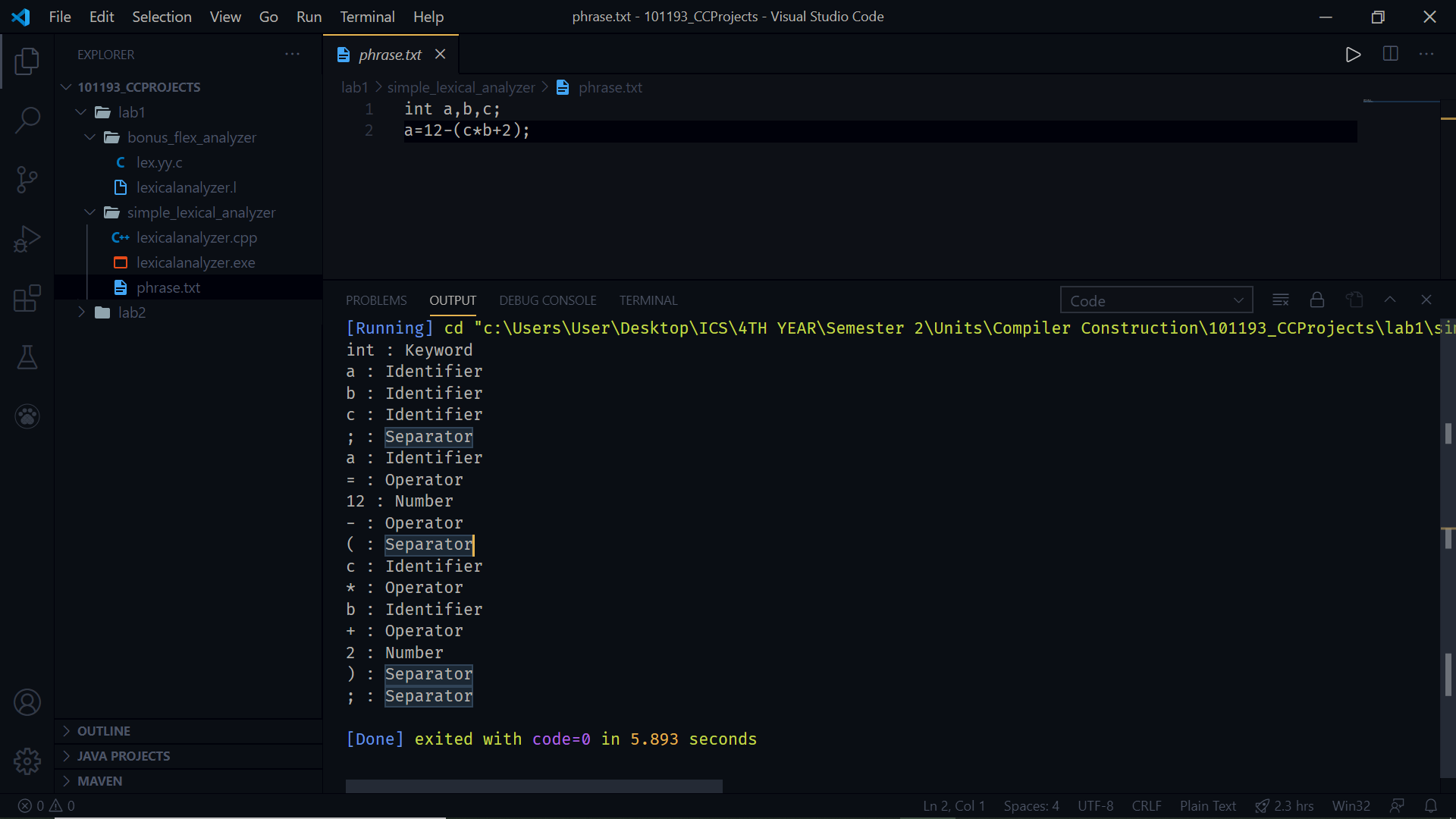Open the Source Control view

27,180
